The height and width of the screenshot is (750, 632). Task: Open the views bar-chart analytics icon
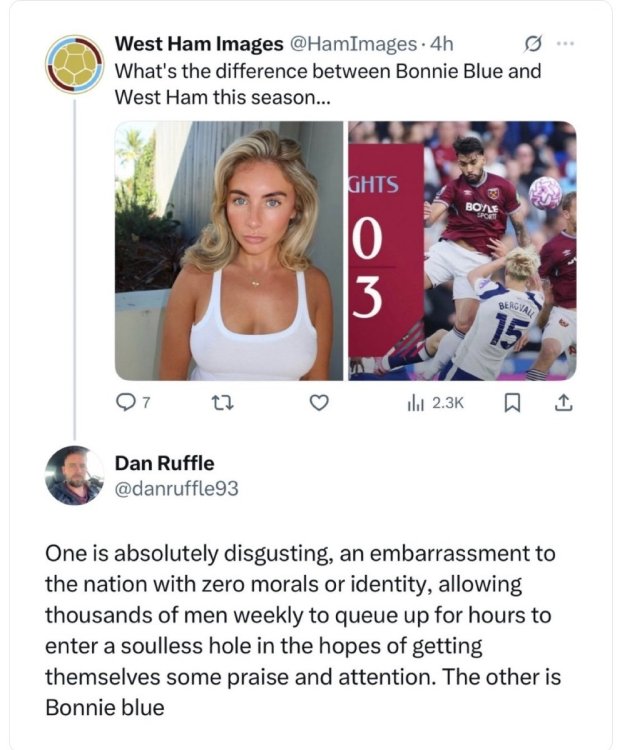coord(417,402)
